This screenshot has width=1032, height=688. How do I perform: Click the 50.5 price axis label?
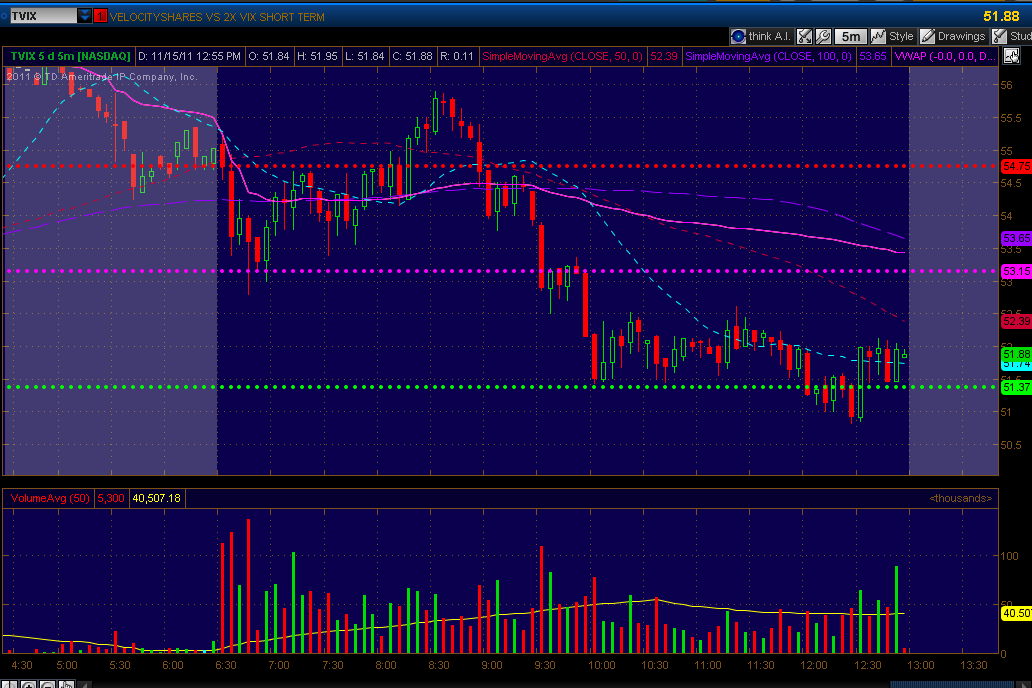click(x=1011, y=445)
